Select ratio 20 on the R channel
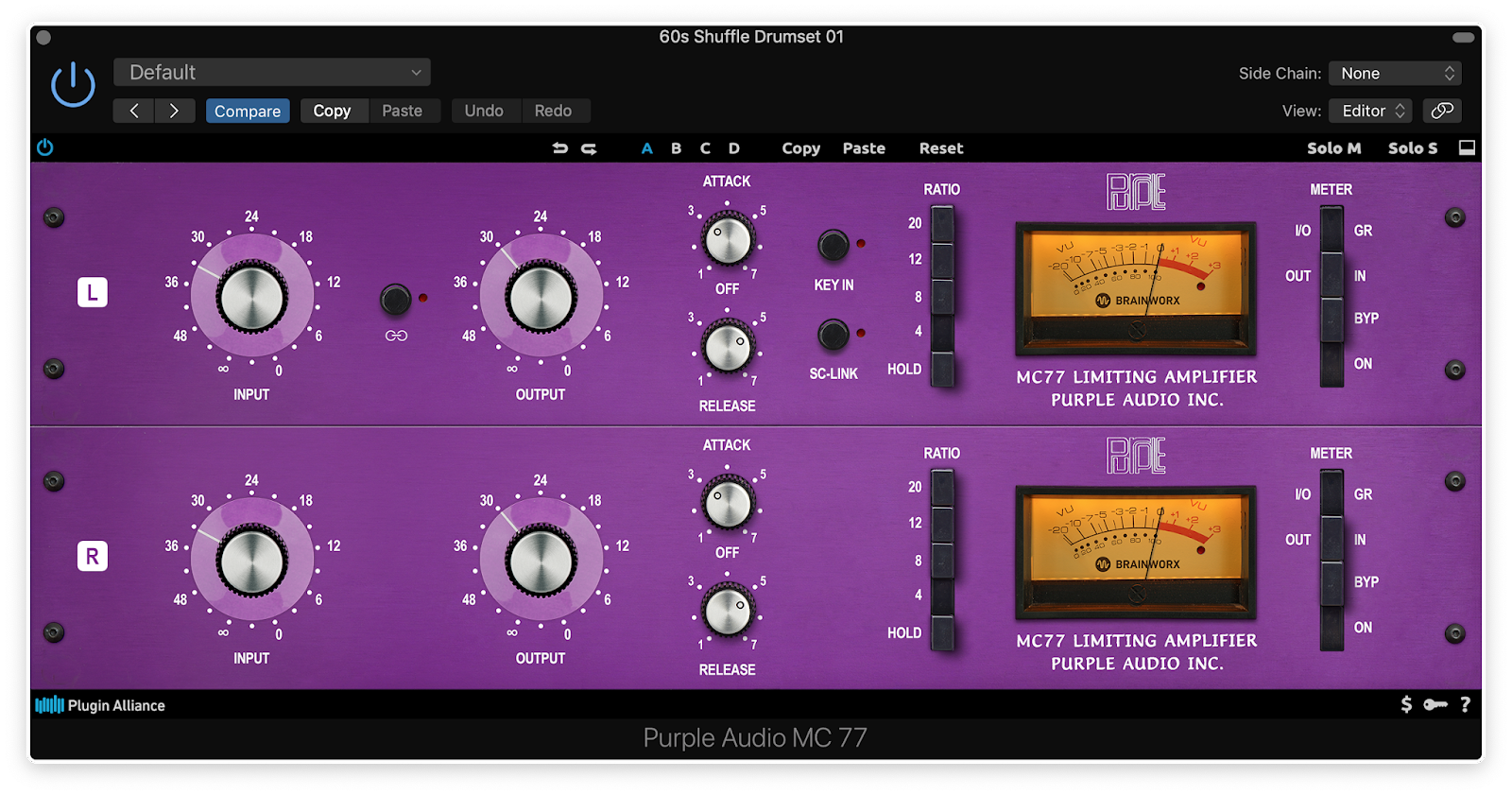Image resolution: width=1512 pixels, height=795 pixels. 942,488
